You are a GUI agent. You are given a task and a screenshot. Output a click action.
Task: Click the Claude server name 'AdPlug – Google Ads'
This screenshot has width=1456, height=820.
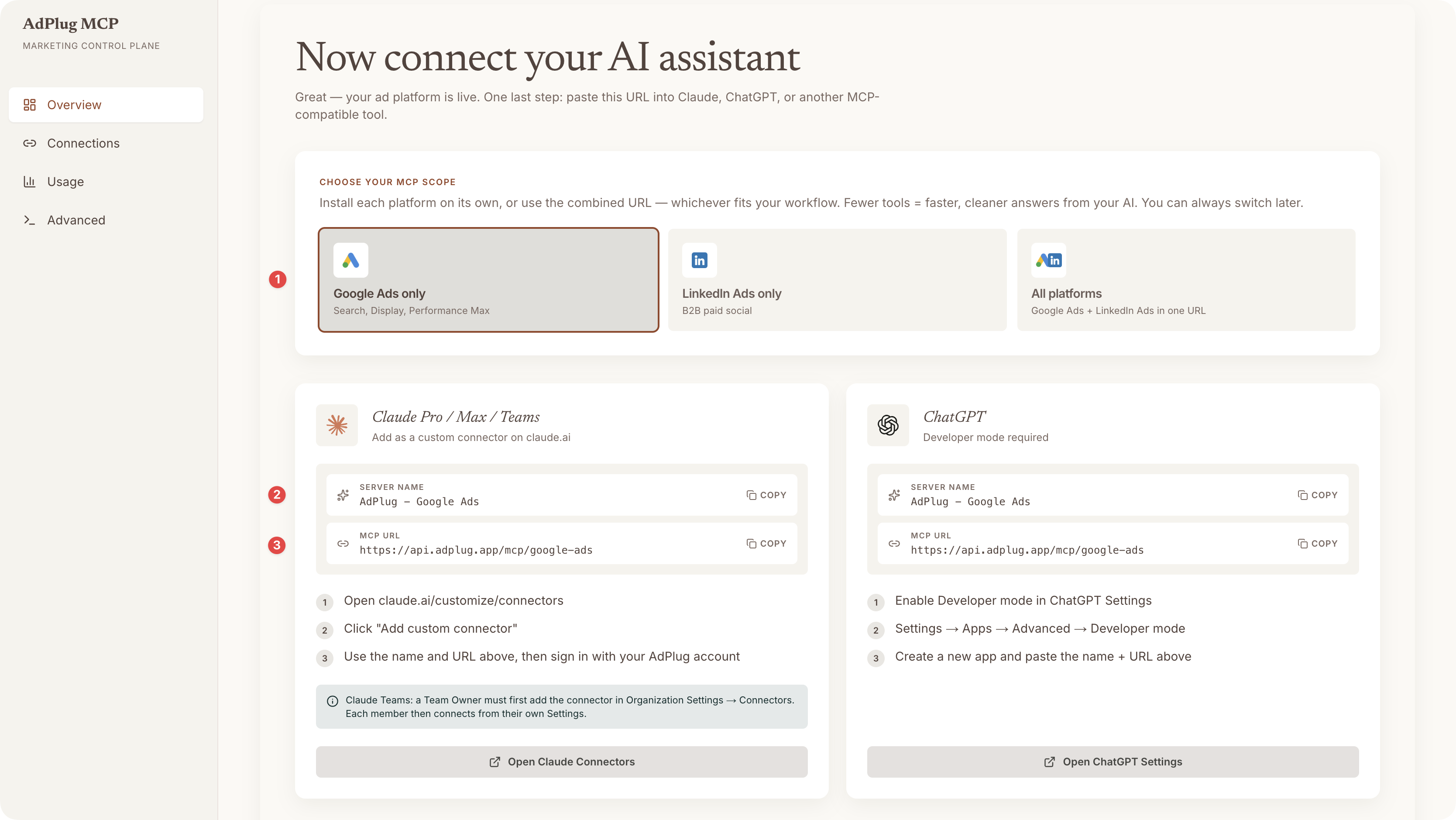coord(419,502)
